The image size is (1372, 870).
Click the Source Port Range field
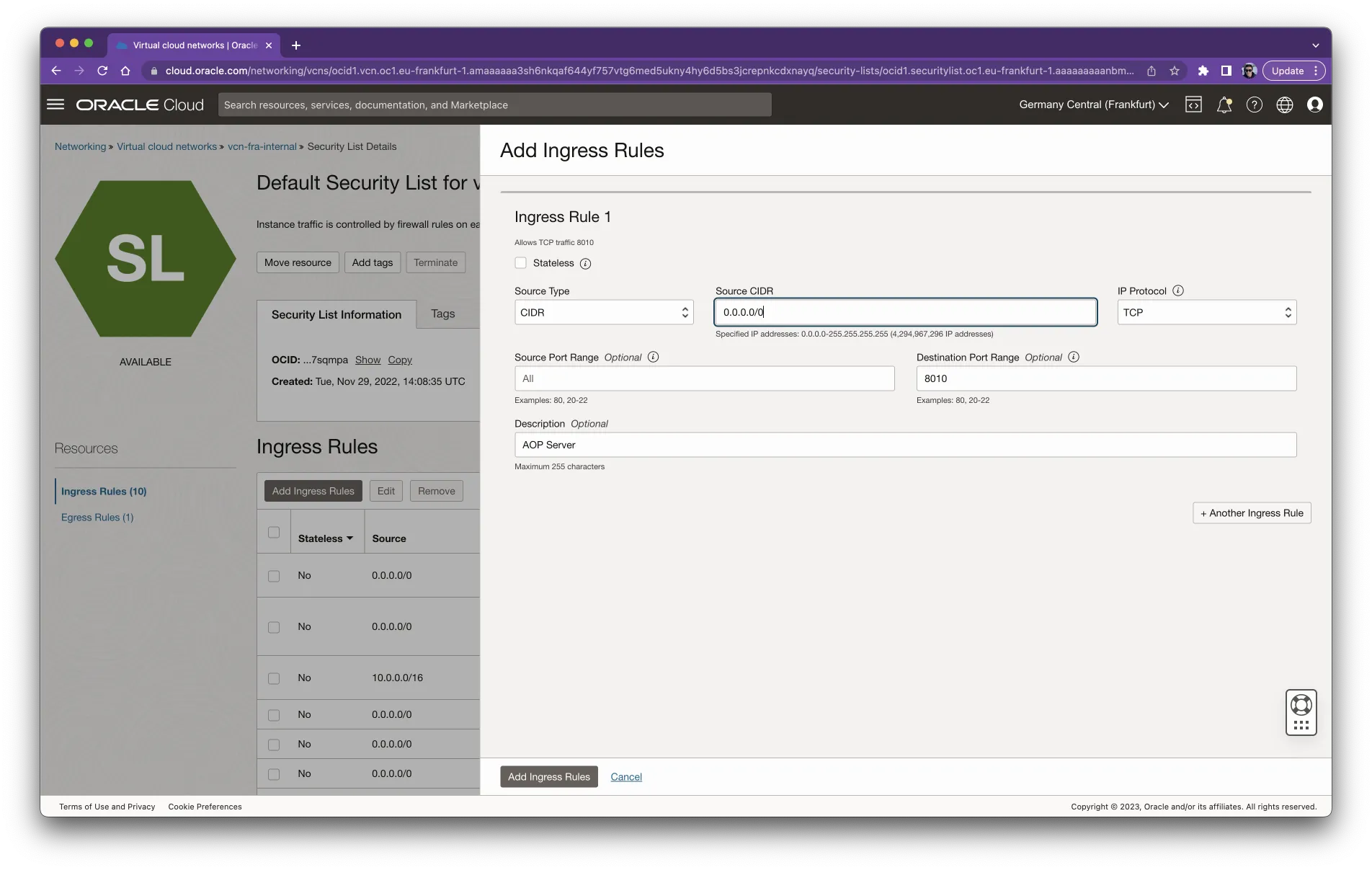(705, 378)
